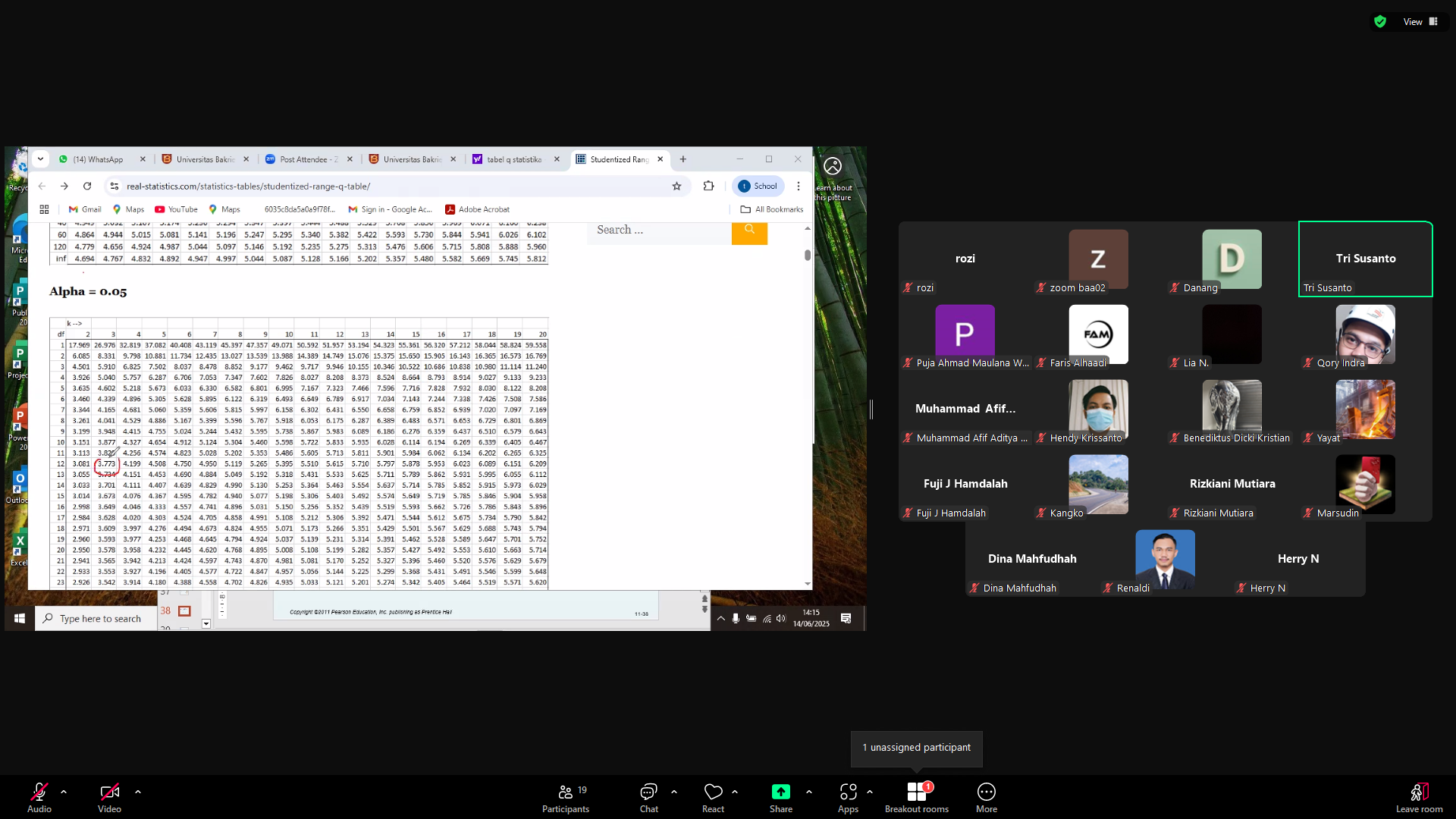Switch to Studentized Range tab

coord(620,159)
